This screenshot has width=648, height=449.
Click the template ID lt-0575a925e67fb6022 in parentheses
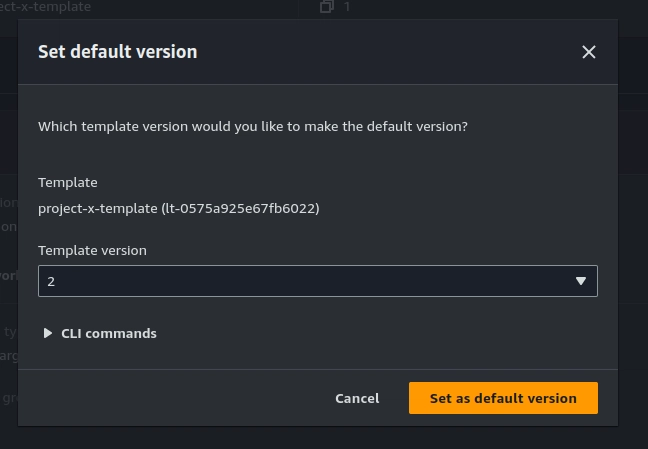coord(240,208)
